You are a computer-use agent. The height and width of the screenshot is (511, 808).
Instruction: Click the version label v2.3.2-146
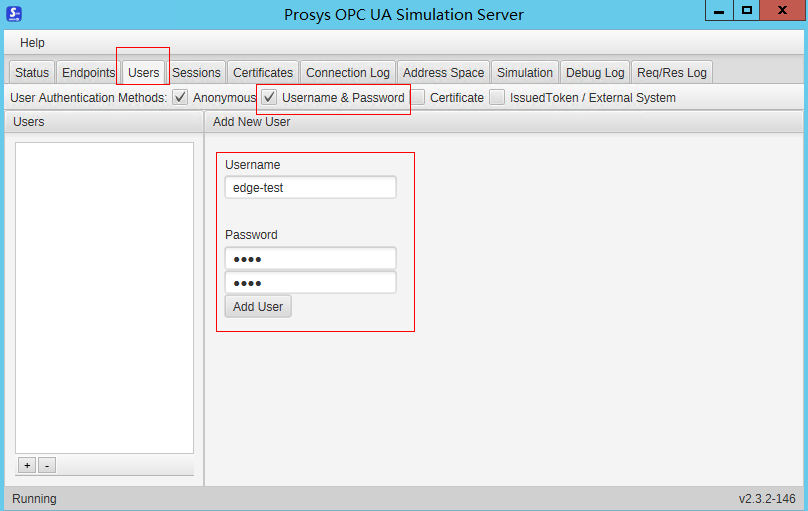click(767, 499)
